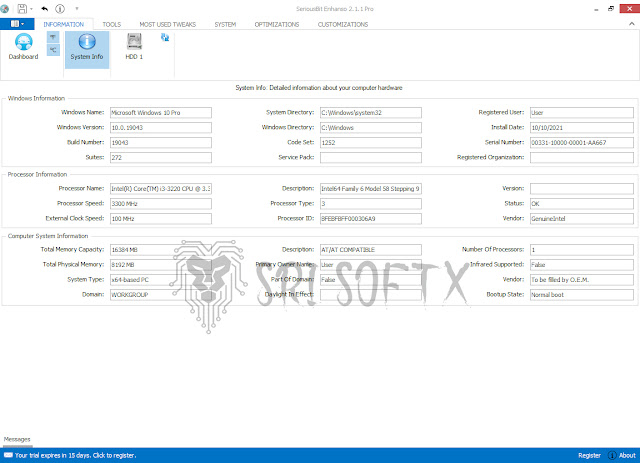Click the Processor Speed field

161,204
